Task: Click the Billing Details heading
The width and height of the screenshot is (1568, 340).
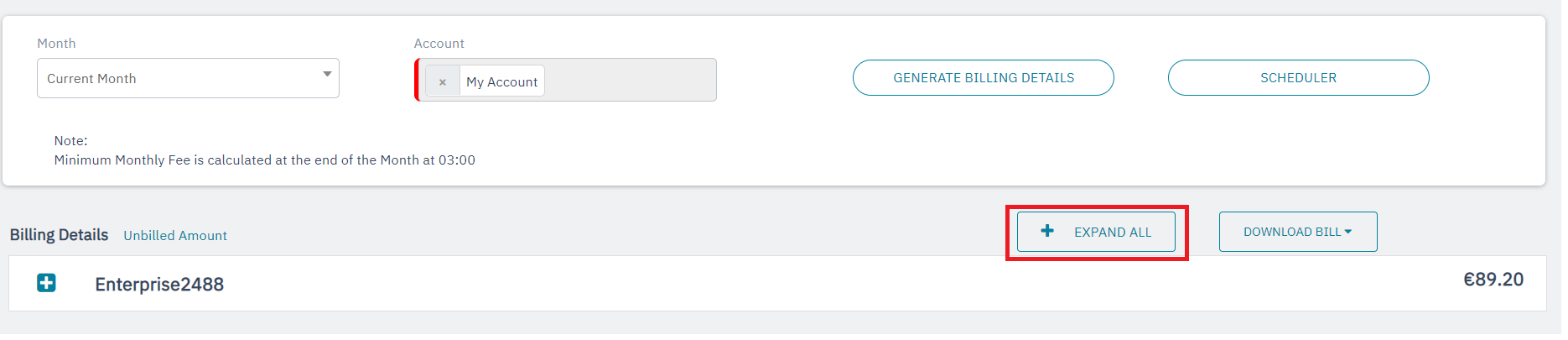Action: (59, 235)
